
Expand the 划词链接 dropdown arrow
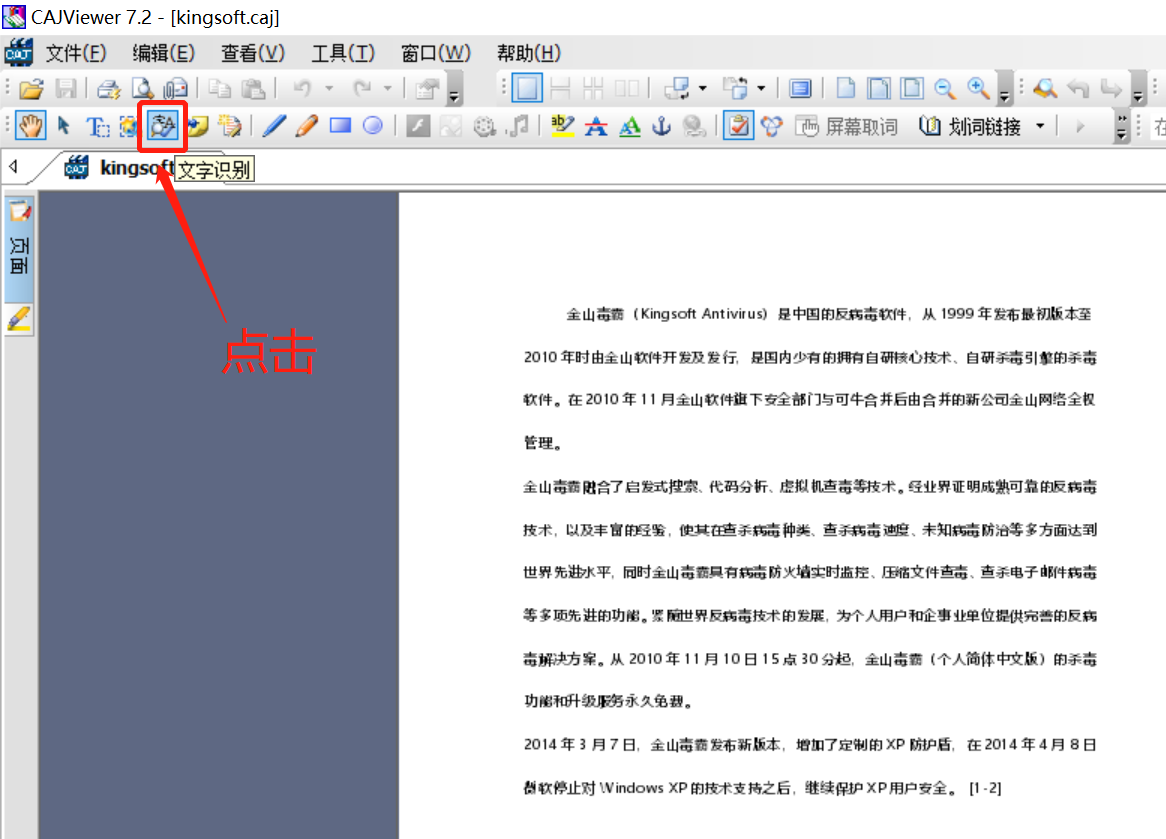tap(1040, 126)
